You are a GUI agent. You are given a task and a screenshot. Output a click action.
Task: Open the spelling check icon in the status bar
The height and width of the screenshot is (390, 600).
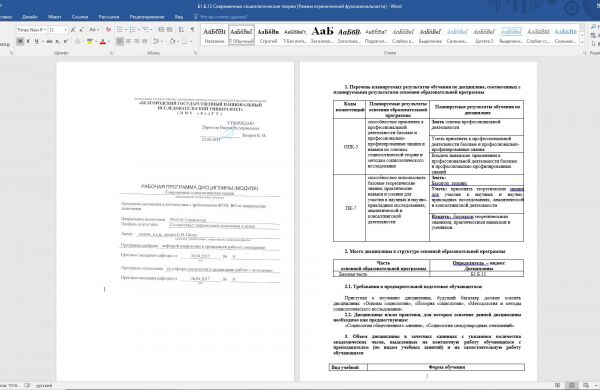[27, 385]
